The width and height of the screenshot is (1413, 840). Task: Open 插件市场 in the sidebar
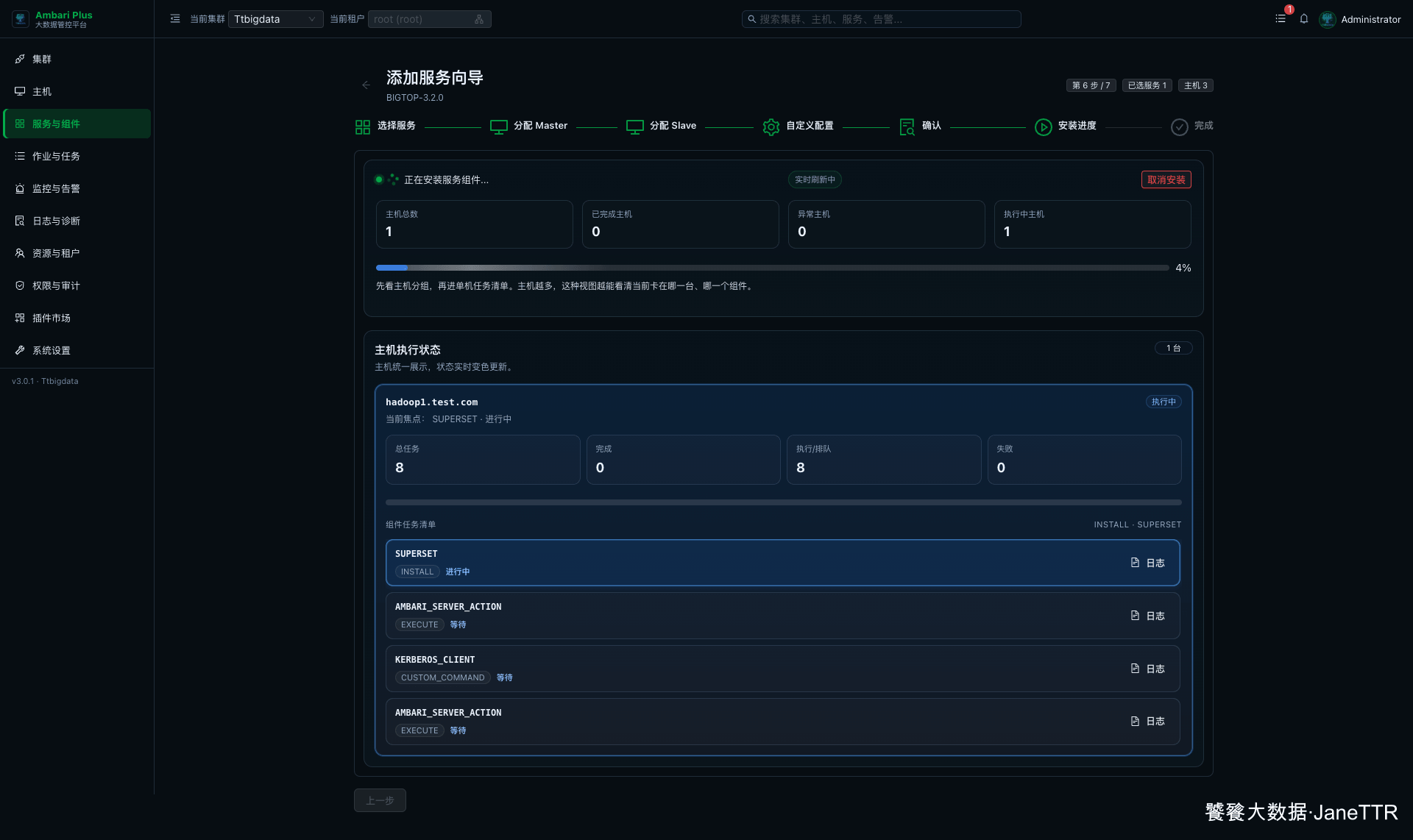[x=77, y=318]
